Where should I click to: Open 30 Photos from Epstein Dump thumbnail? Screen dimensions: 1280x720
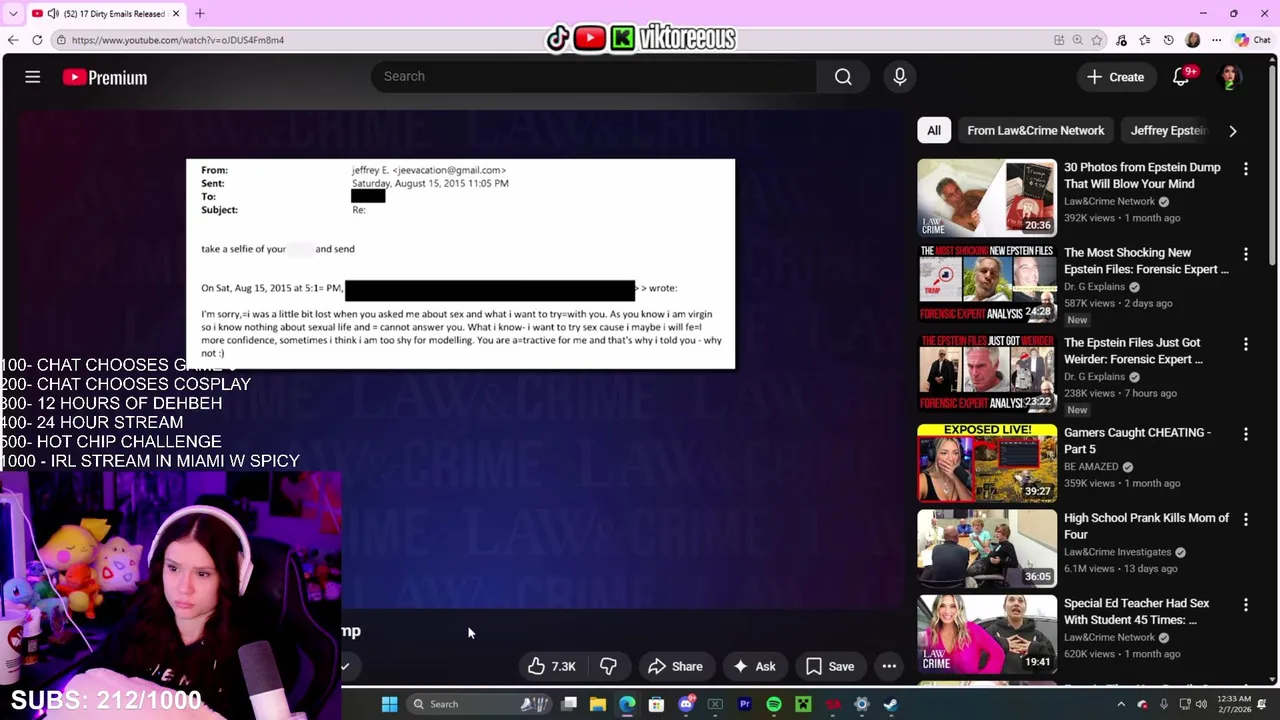pyautogui.click(x=987, y=197)
